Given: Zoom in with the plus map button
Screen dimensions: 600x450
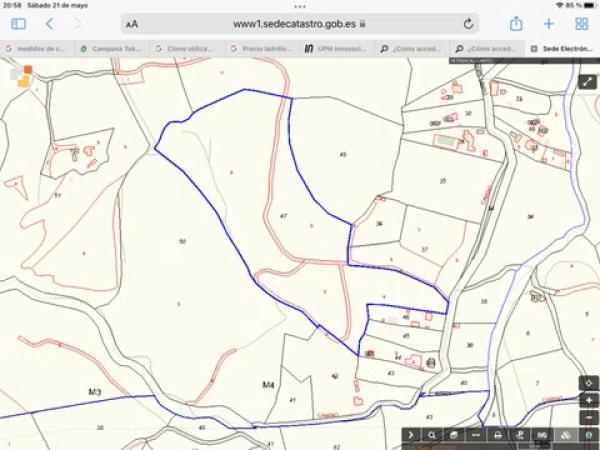Looking at the screenshot, I should [x=589, y=400].
